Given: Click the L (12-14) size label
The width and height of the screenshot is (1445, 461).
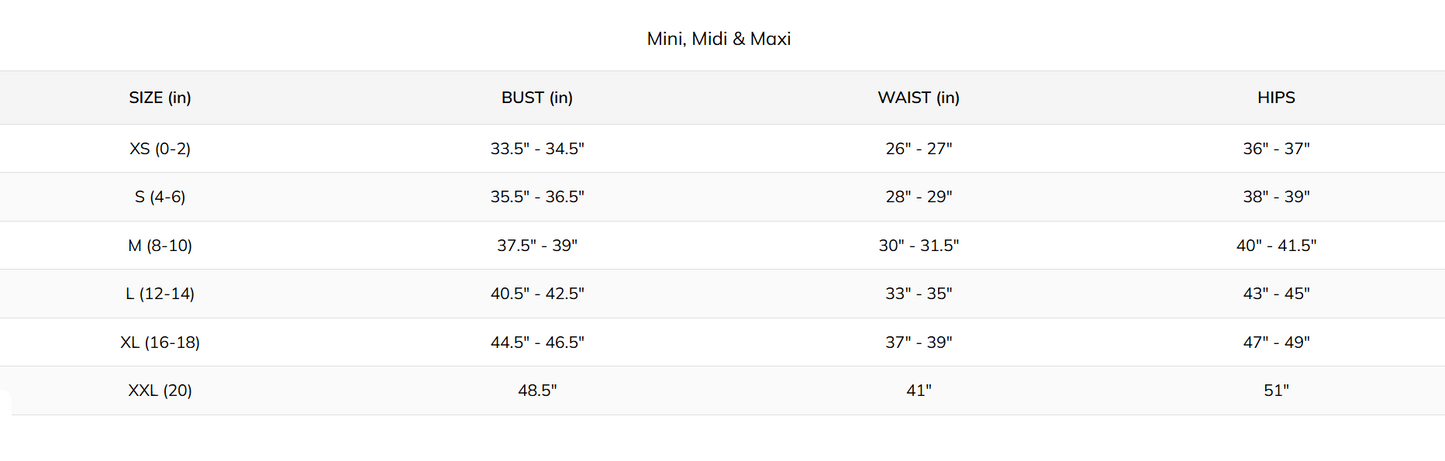Looking at the screenshot, I should (160, 294).
